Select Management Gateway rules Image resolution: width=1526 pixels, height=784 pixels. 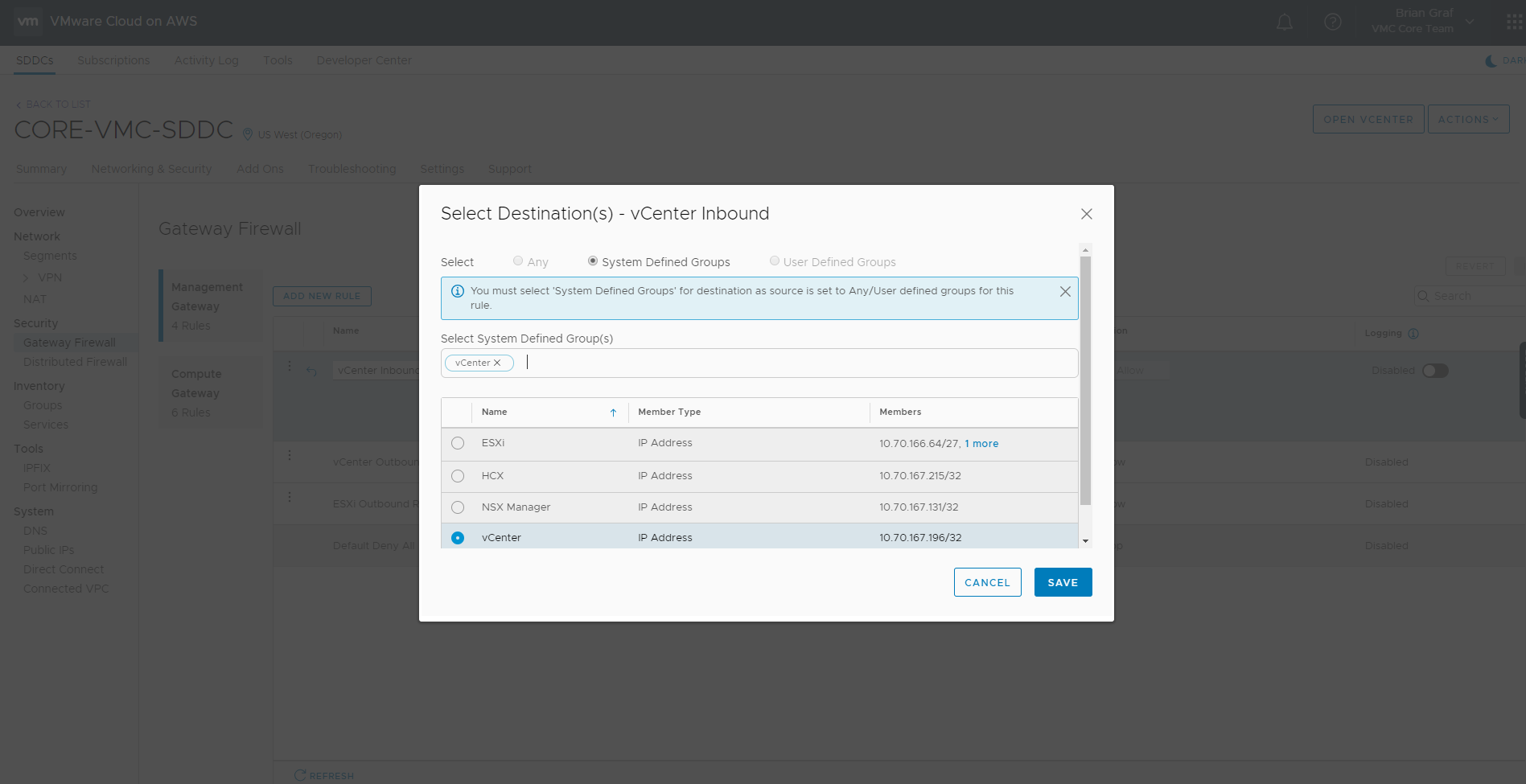click(211, 306)
